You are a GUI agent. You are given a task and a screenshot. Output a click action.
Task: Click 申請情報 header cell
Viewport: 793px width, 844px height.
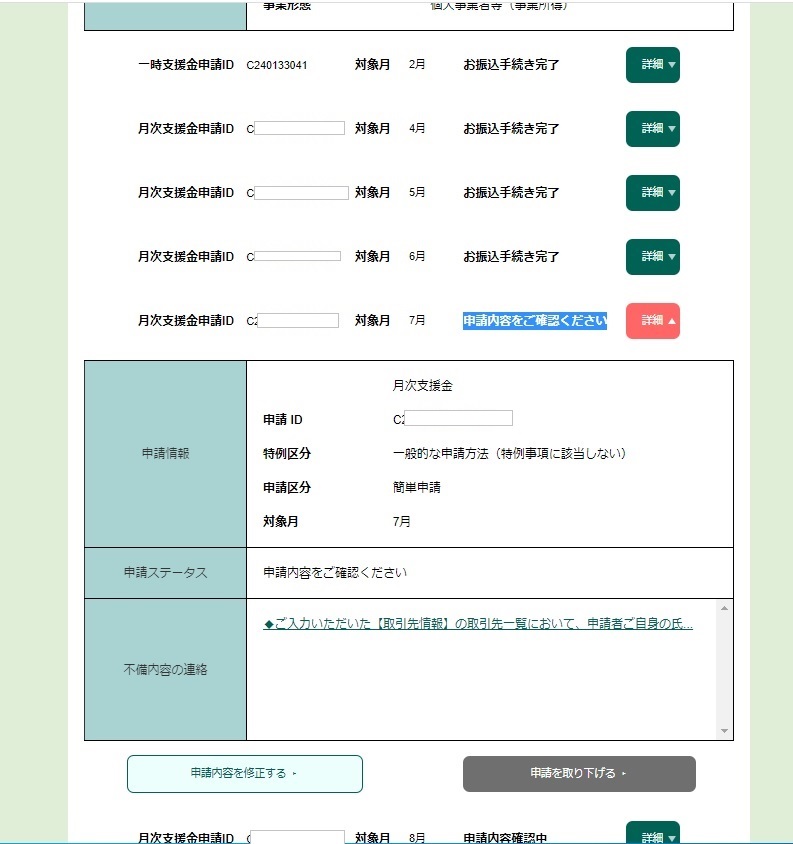(x=165, y=454)
